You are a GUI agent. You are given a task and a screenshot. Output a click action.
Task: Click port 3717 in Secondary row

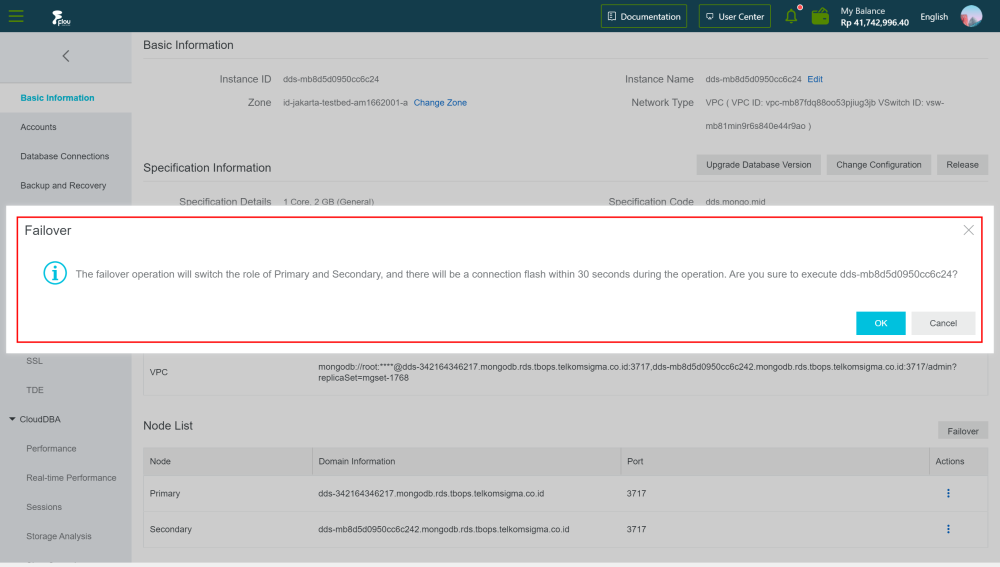click(636, 529)
